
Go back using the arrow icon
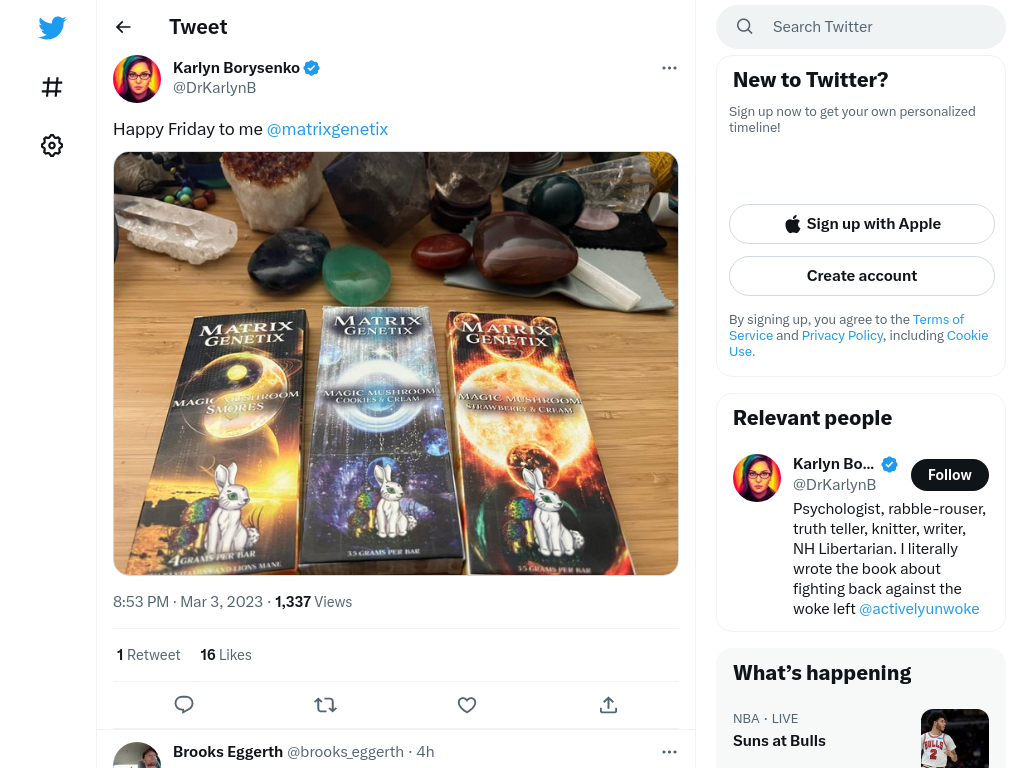click(123, 27)
